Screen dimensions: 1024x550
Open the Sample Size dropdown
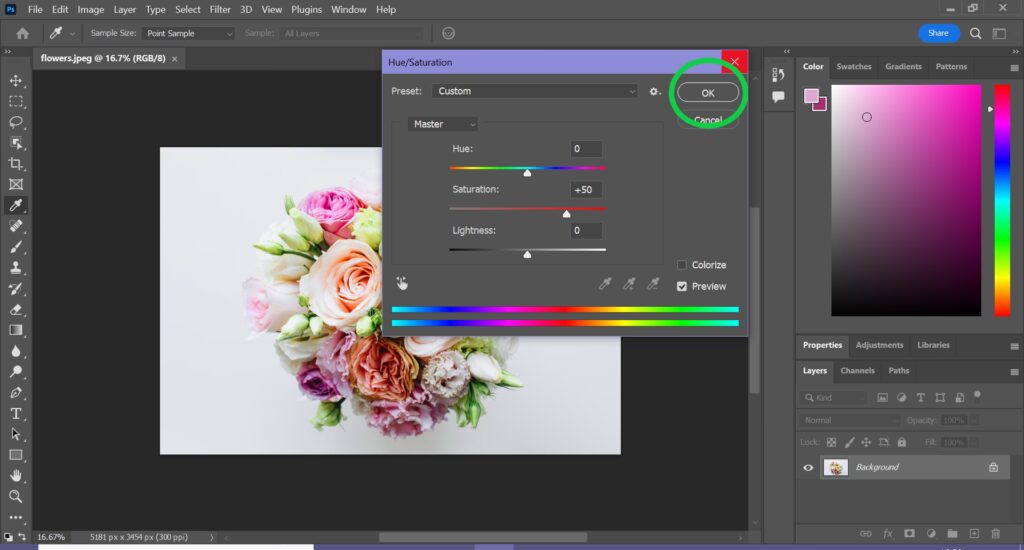188,33
